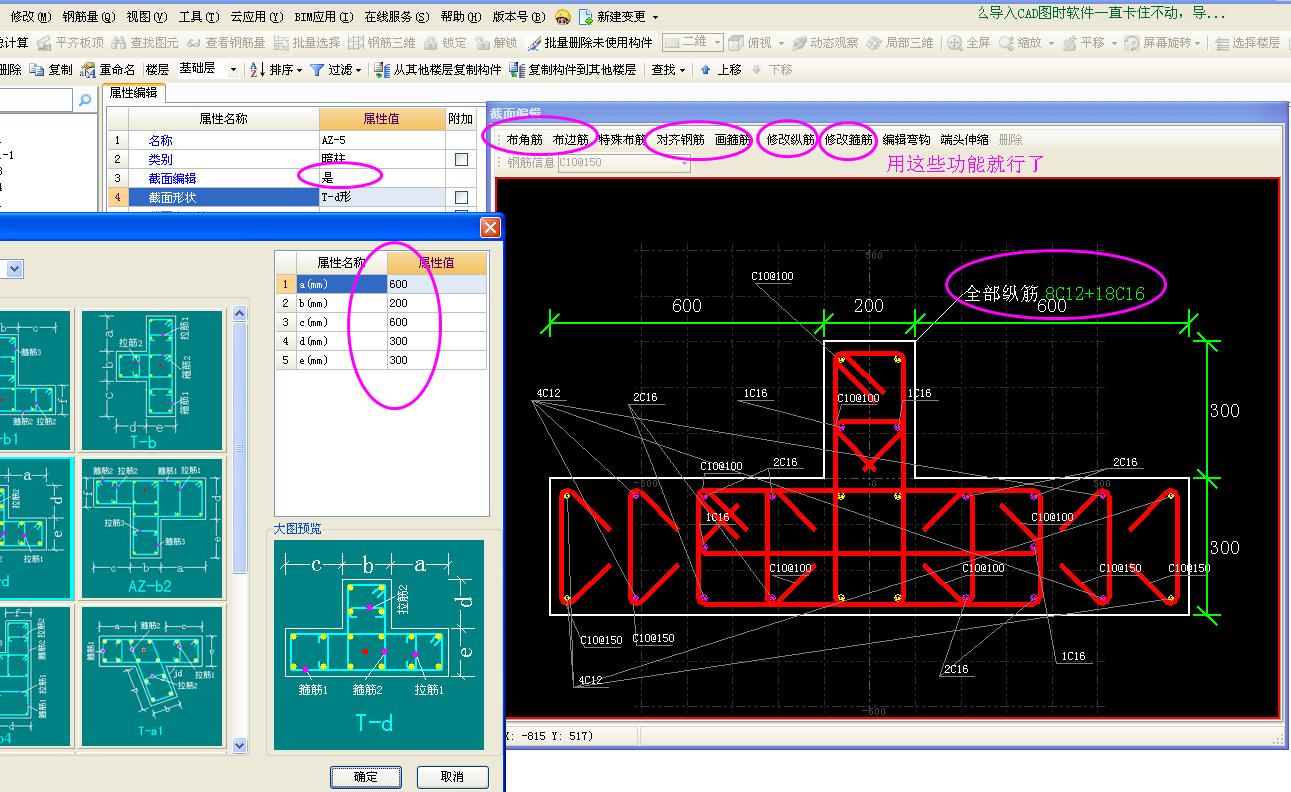The width and height of the screenshot is (1291, 792).
Task: Click 布边筋 in section editor toolbar
Action: [x=570, y=140]
